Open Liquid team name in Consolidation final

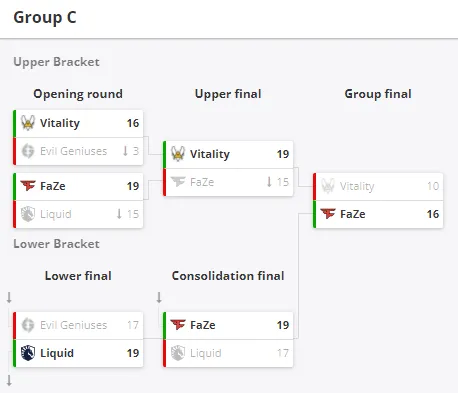pos(206,353)
